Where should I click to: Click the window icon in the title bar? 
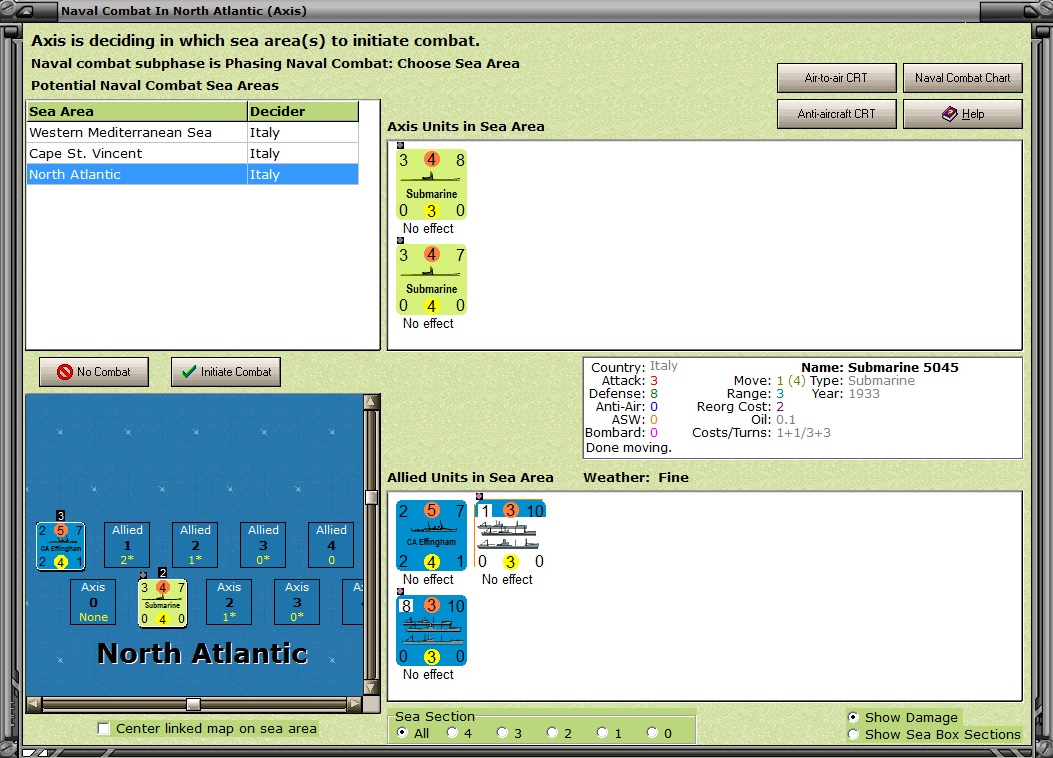tap(25, 11)
